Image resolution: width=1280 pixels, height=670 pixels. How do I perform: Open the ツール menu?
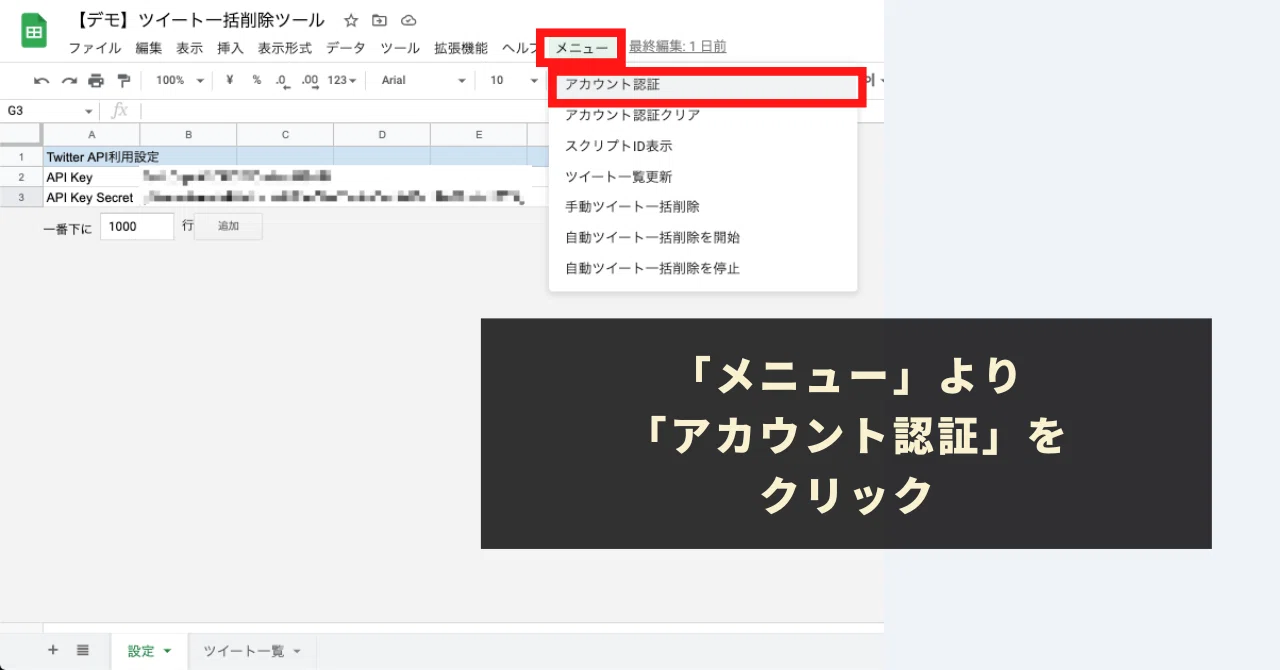point(400,47)
